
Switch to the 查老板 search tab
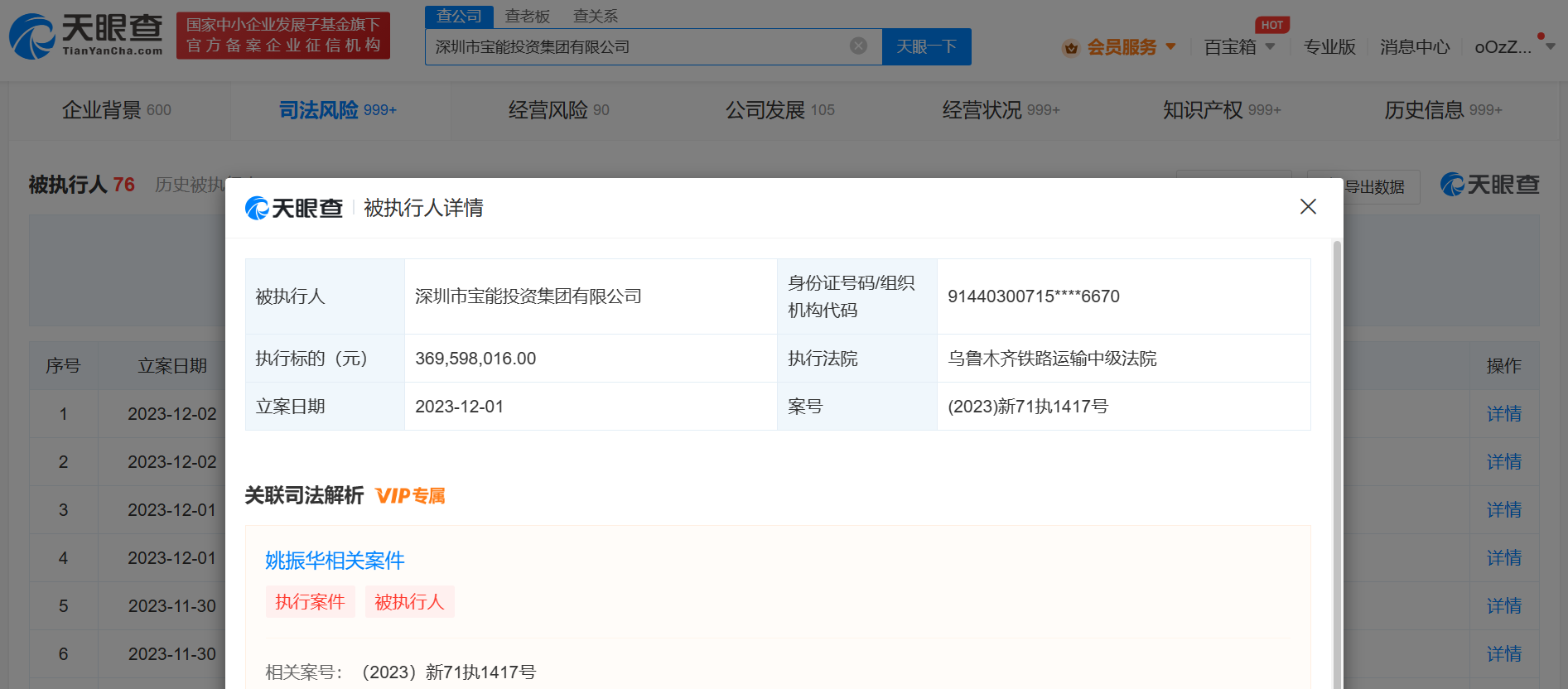pyautogui.click(x=528, y=17)
